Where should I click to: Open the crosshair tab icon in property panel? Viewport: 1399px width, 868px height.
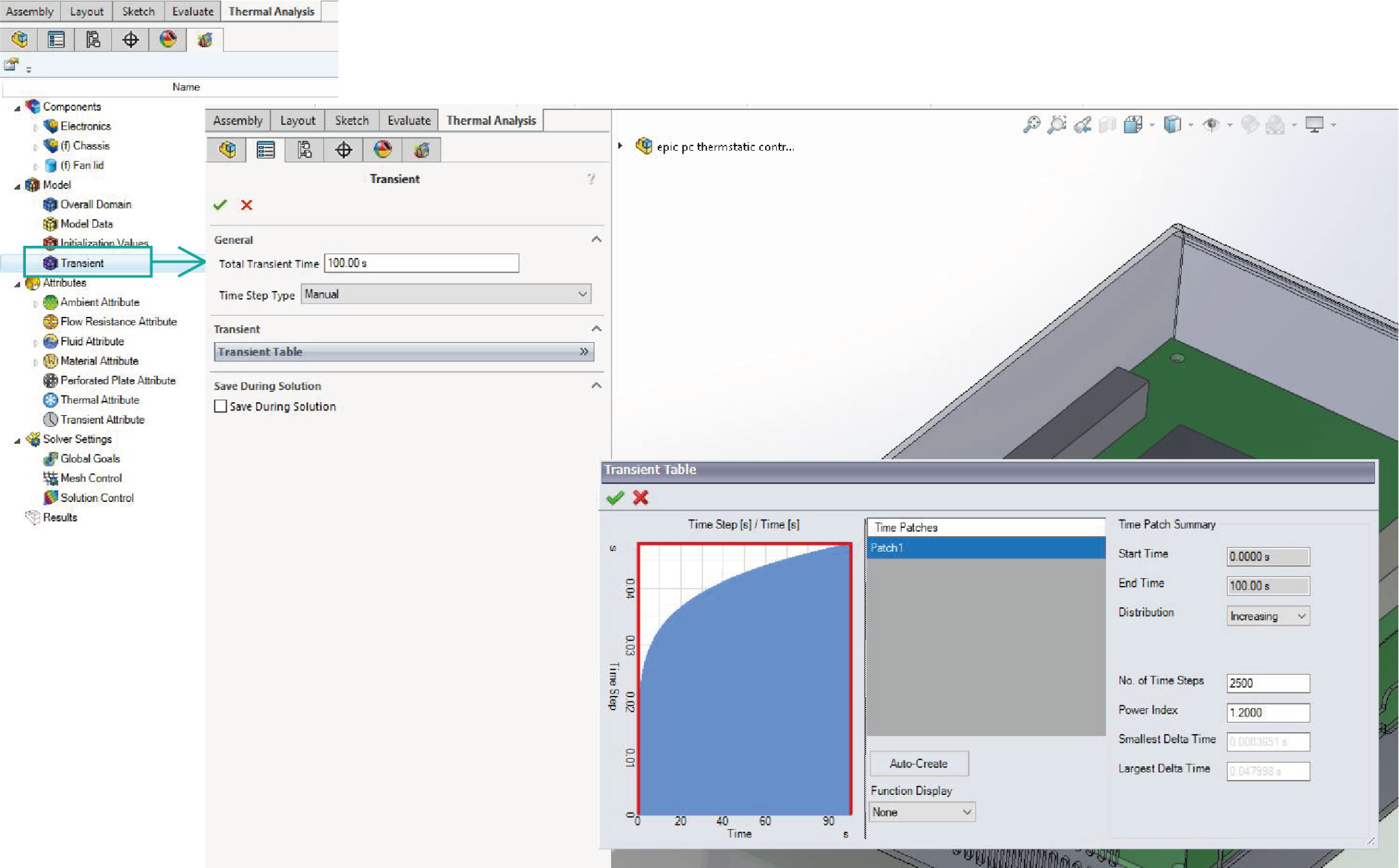tap(344, 150)
